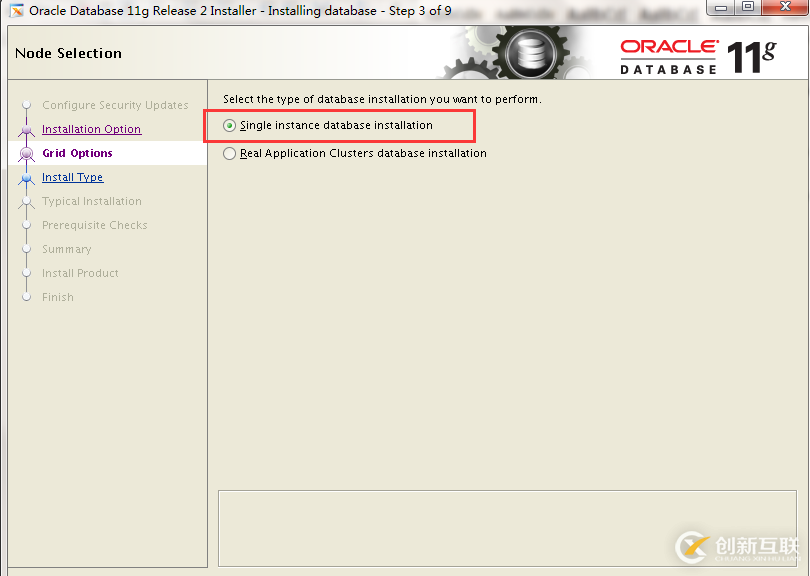Minimize the Oracle installer window

tap(722, 8)
